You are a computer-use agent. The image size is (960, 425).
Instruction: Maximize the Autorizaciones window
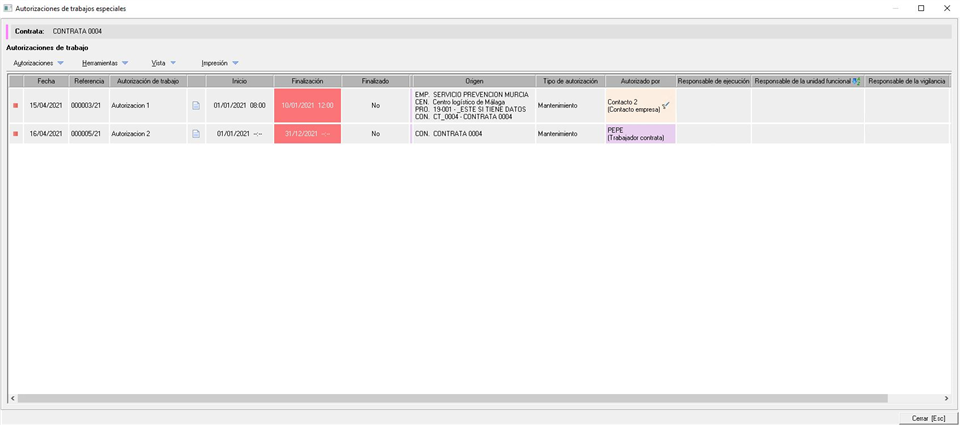[921, 8]
